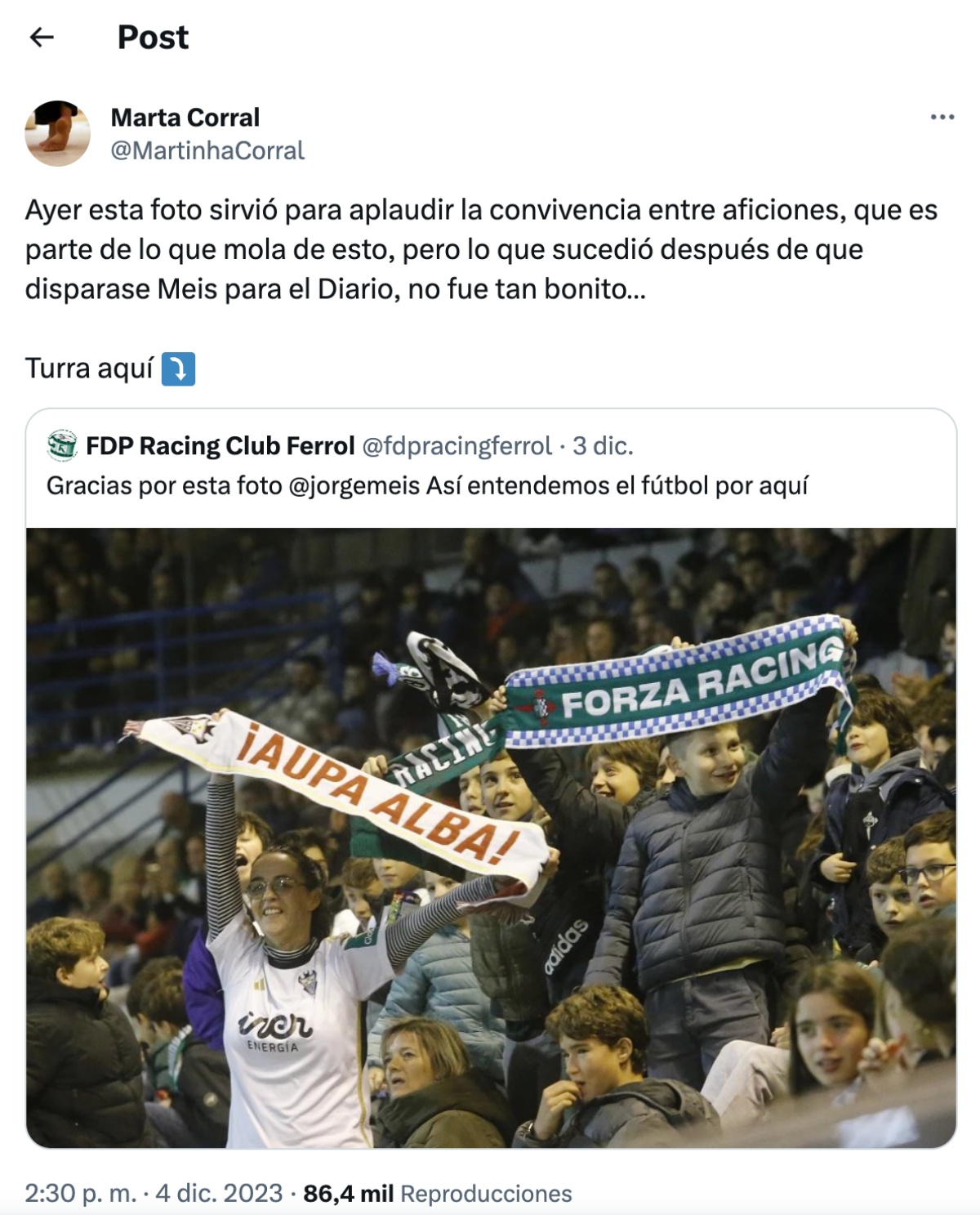Open the quoted post text Gracias por esta foto

coord(427,485)
